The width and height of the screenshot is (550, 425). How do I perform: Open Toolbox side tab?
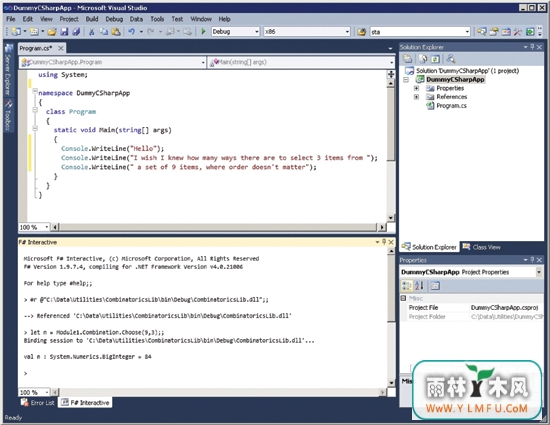(8, 115)
